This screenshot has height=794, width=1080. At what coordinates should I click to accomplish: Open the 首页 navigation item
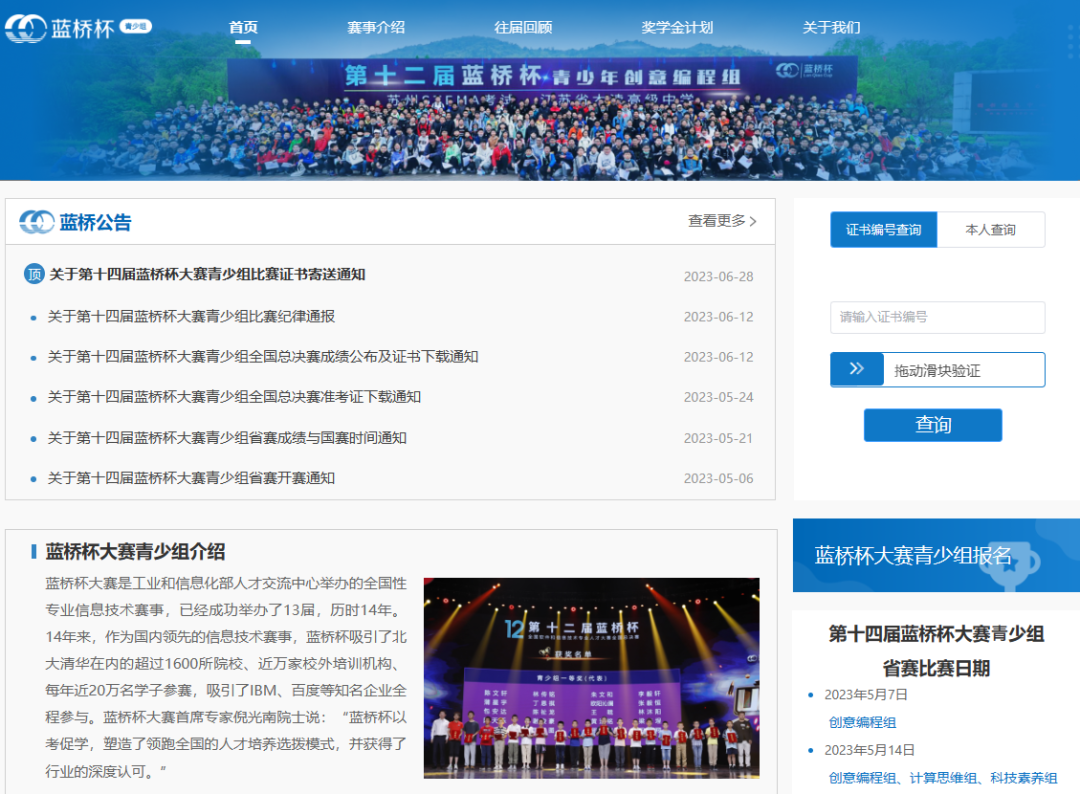(x=243, y=28)
